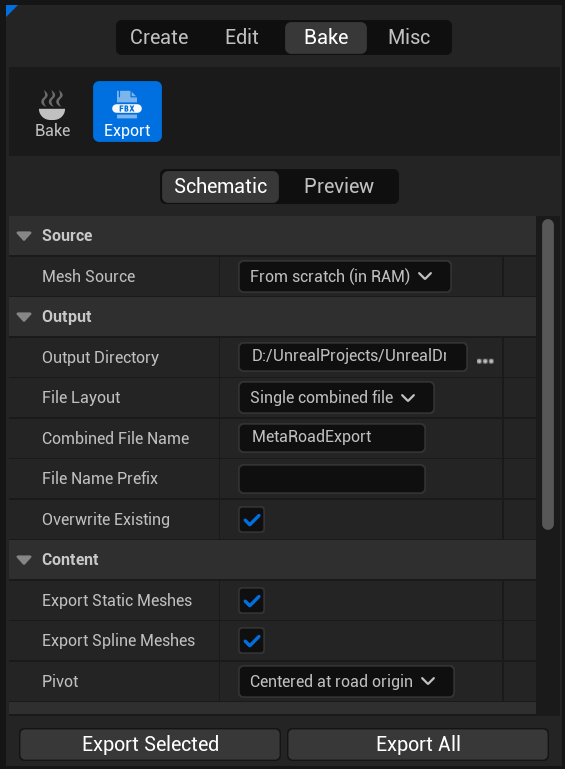Click the Output Directory path field
The width and height of the screenshot is (565, 769).
[x=353, y=357]
